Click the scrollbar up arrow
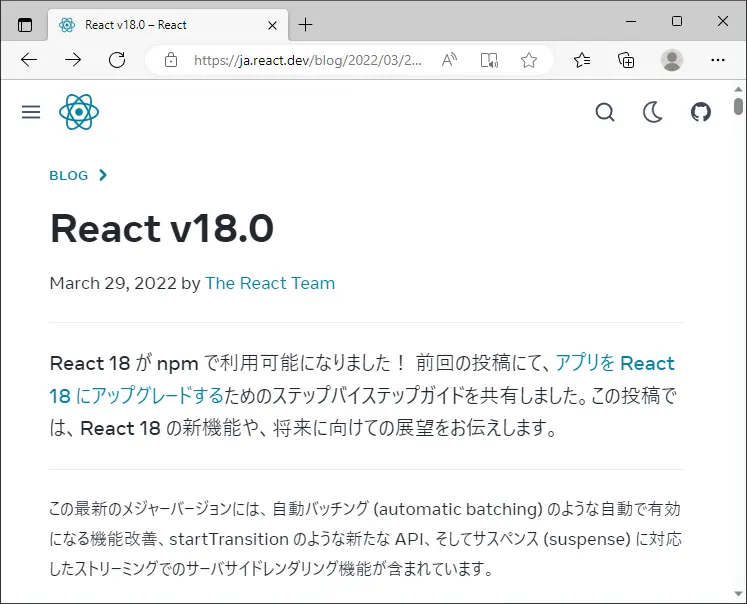The height and width of the screenshot is (604, 747). point(738,89)
